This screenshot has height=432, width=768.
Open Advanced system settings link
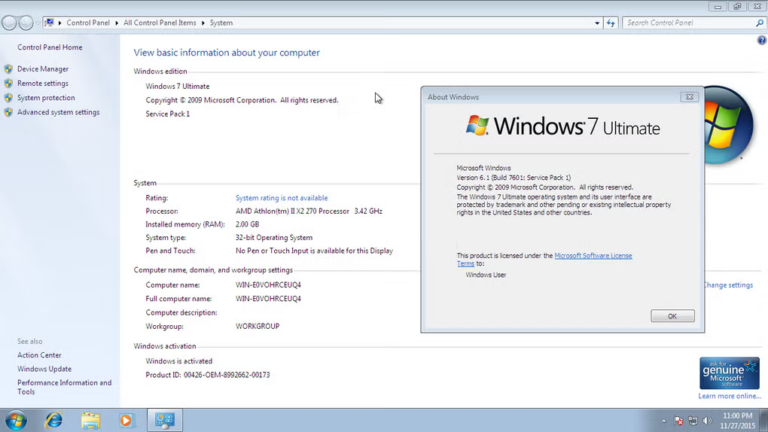coord(58,112)
